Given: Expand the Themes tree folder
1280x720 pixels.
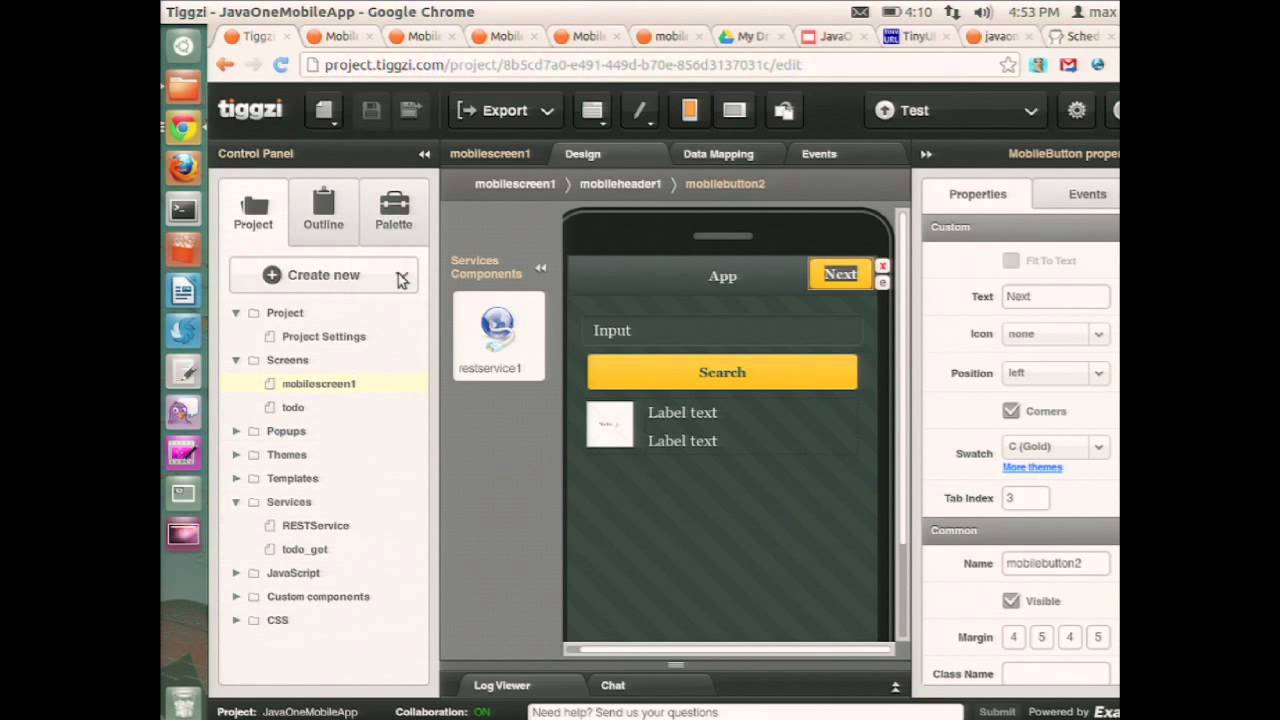Looking at the screenshot, I should click(x=236, y=455).
